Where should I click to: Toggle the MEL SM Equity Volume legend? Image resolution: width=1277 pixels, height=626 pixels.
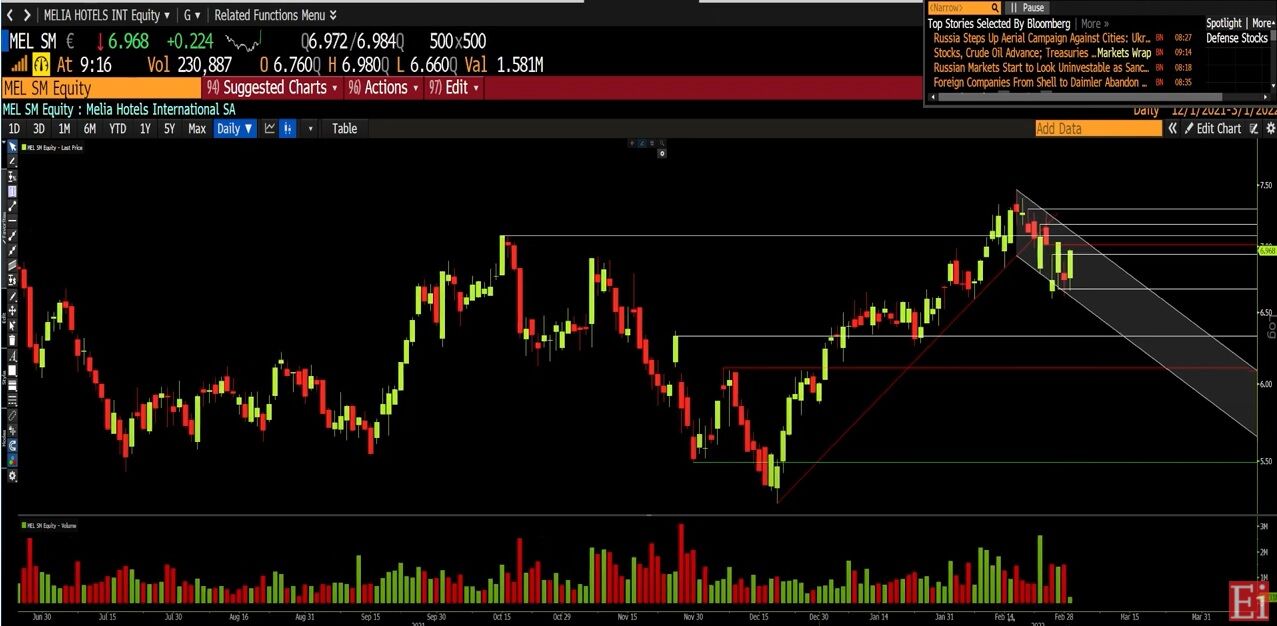click(51, 524)
